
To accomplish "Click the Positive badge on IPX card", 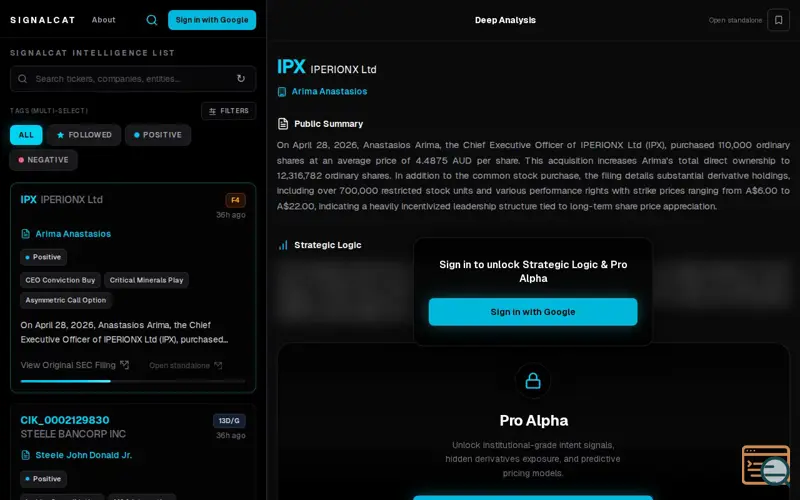I will [43, 257].
